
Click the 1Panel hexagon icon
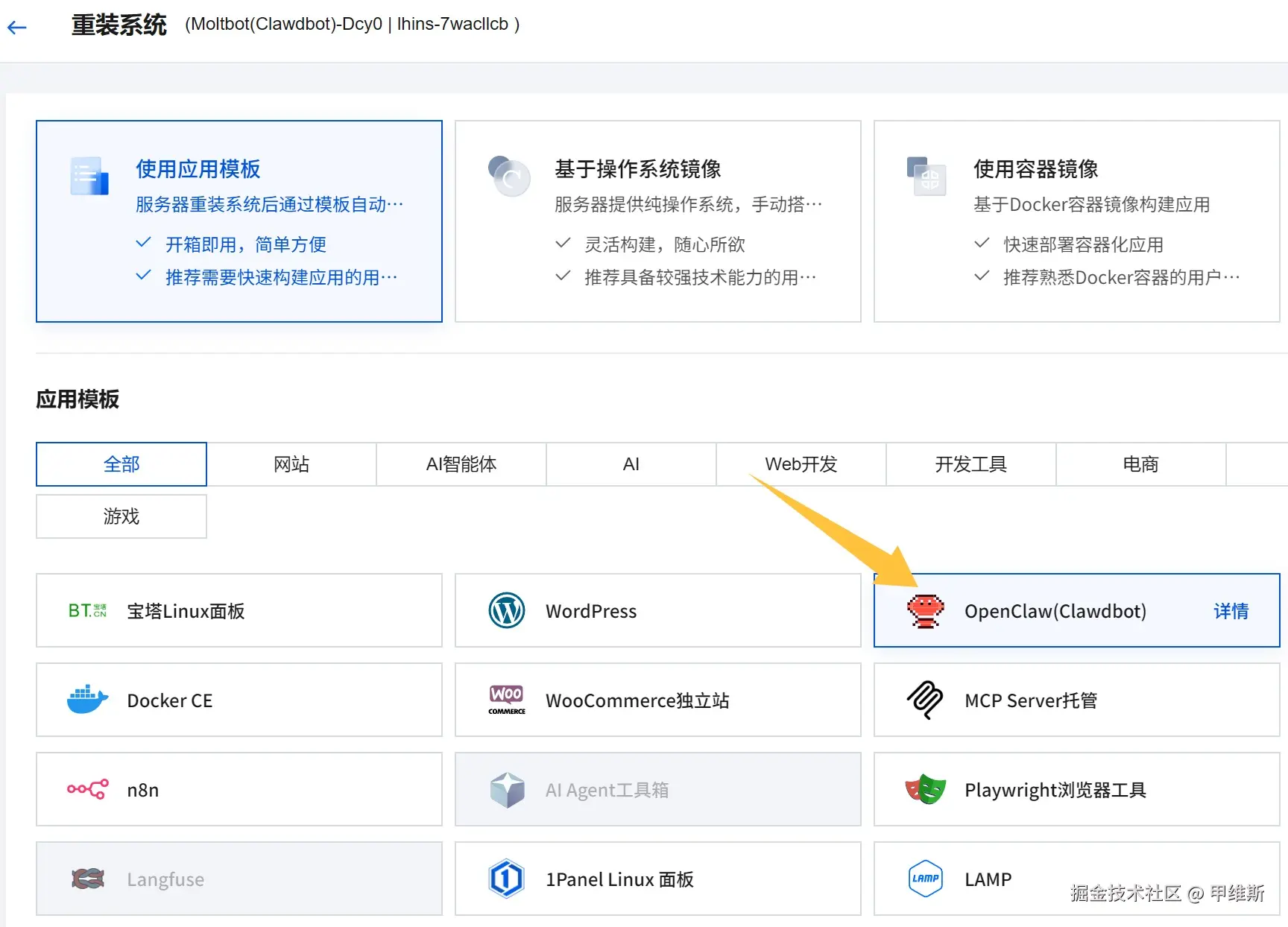507,879
